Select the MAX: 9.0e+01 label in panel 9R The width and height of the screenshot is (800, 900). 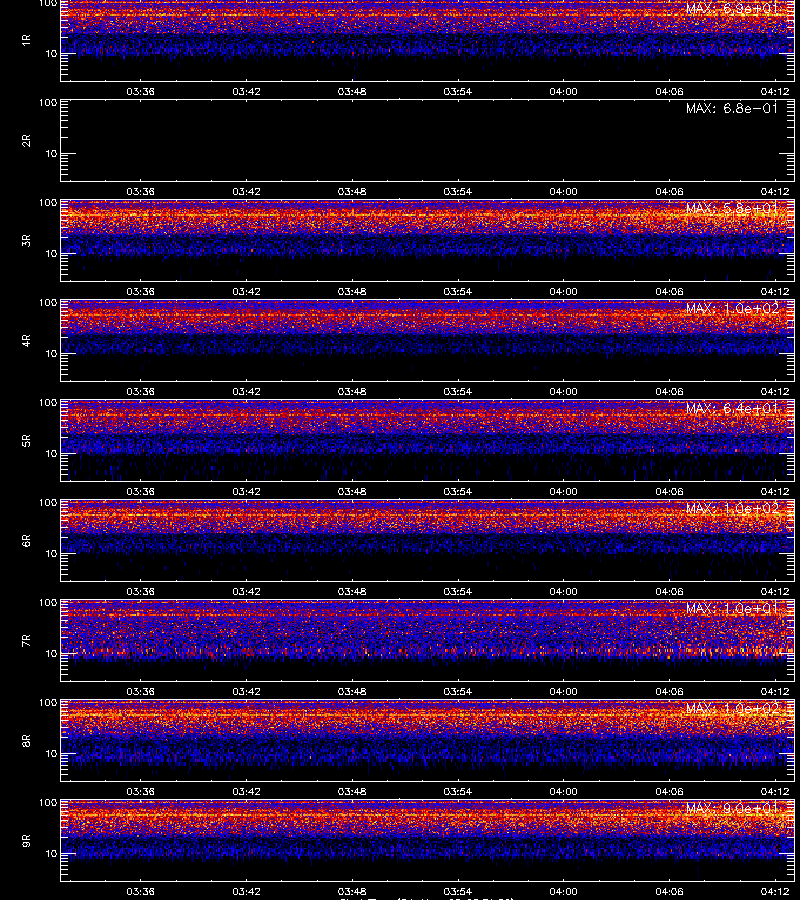pyautogui.click(x=732, y=809)
